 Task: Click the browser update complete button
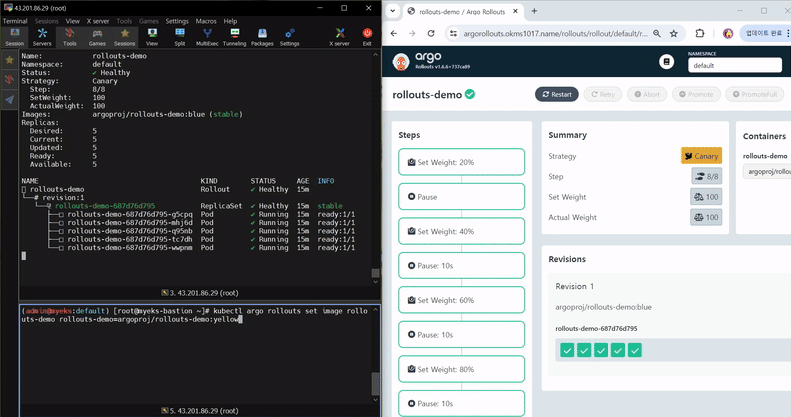point(765,33)
